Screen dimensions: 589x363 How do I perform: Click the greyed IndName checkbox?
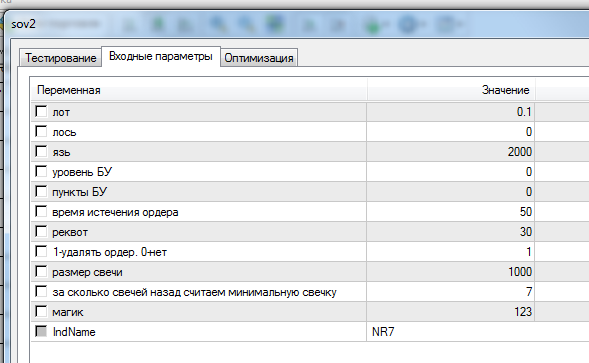pyautogui.click(x=41, y=331)
